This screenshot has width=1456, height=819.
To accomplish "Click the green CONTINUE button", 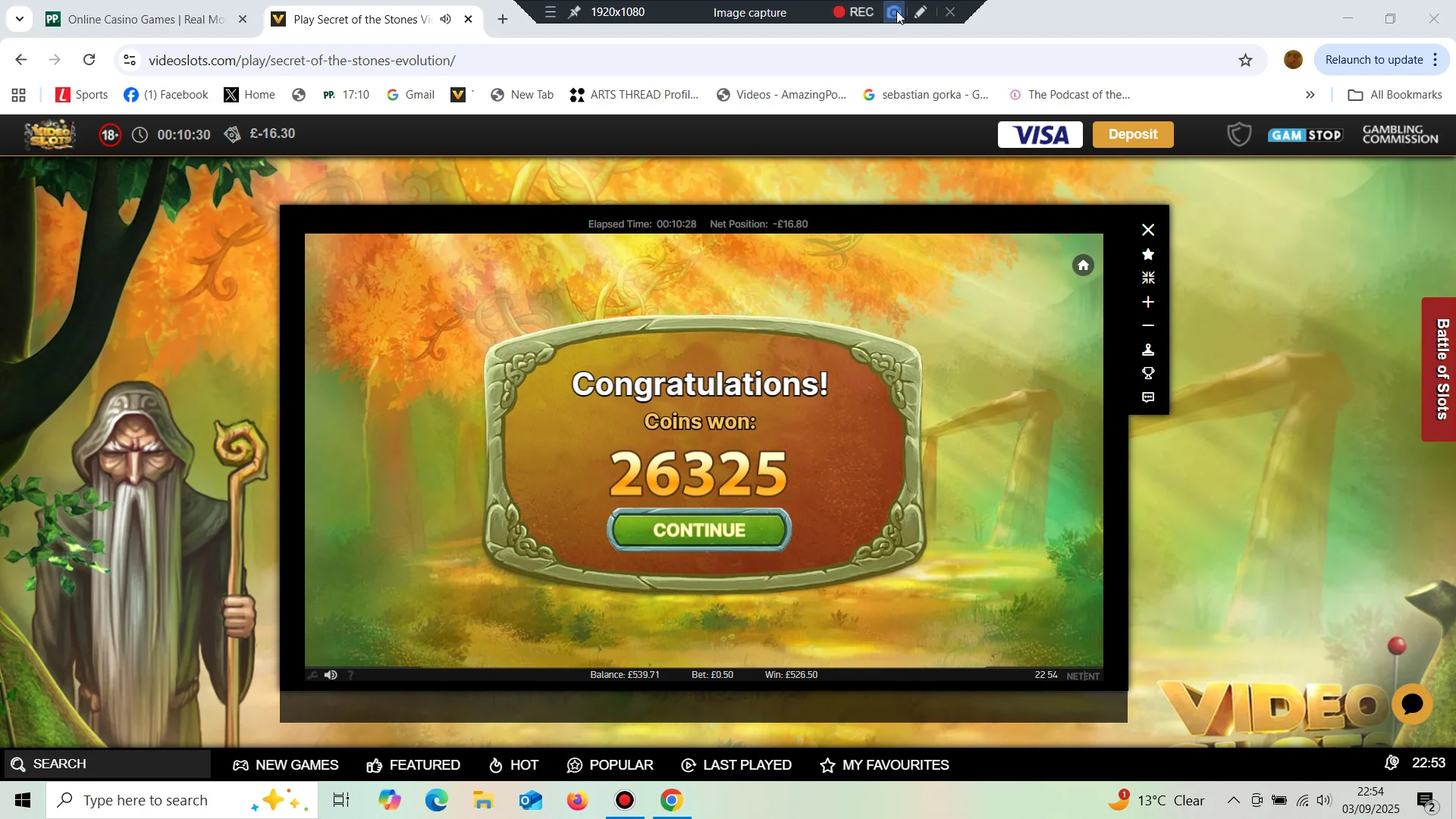I will click(699, 529).
